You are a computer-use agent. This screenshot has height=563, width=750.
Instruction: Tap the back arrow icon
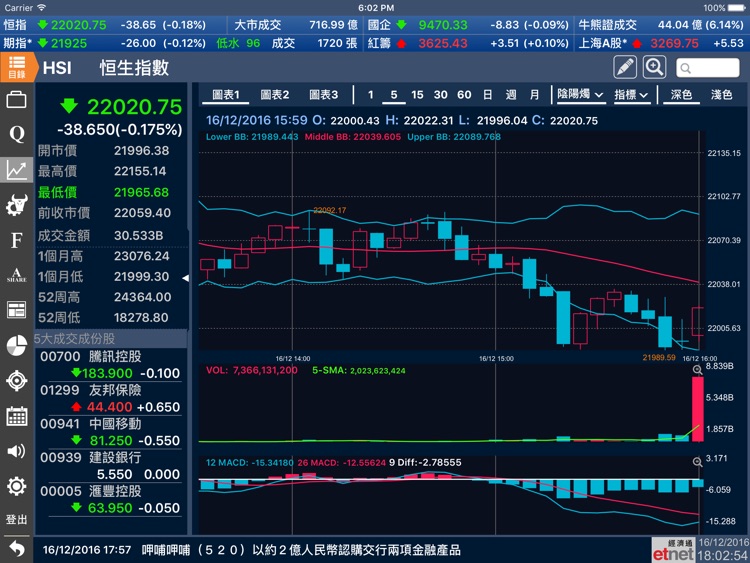[x=16, y=549]
